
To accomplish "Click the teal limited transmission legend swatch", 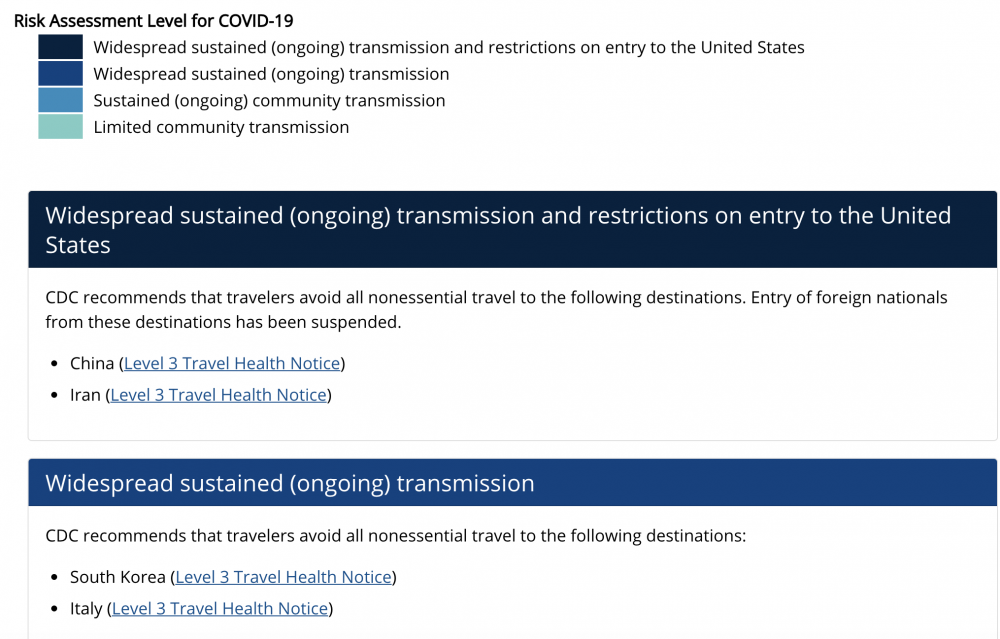I will click(x=60, y=127).
